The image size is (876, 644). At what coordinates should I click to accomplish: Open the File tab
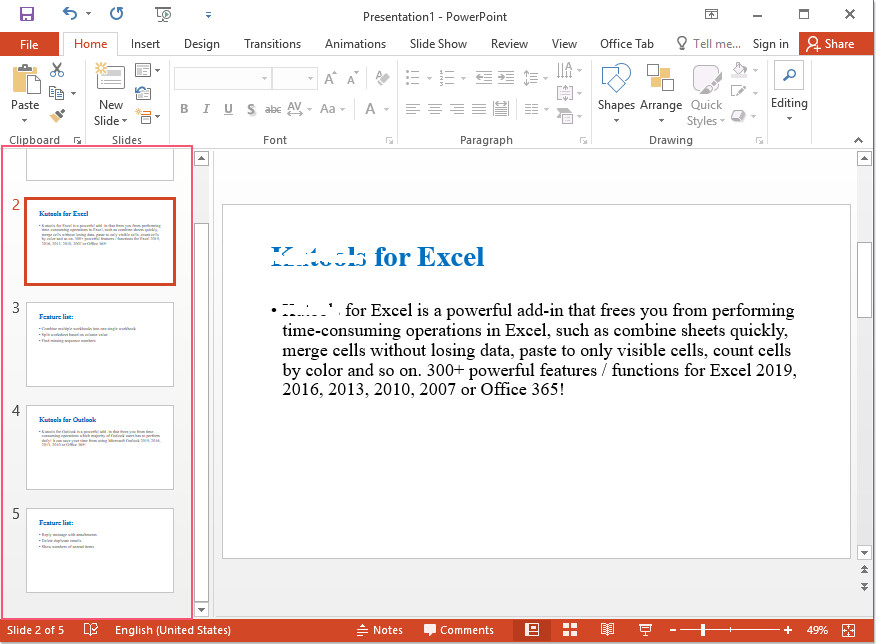[x=29, y=44]
